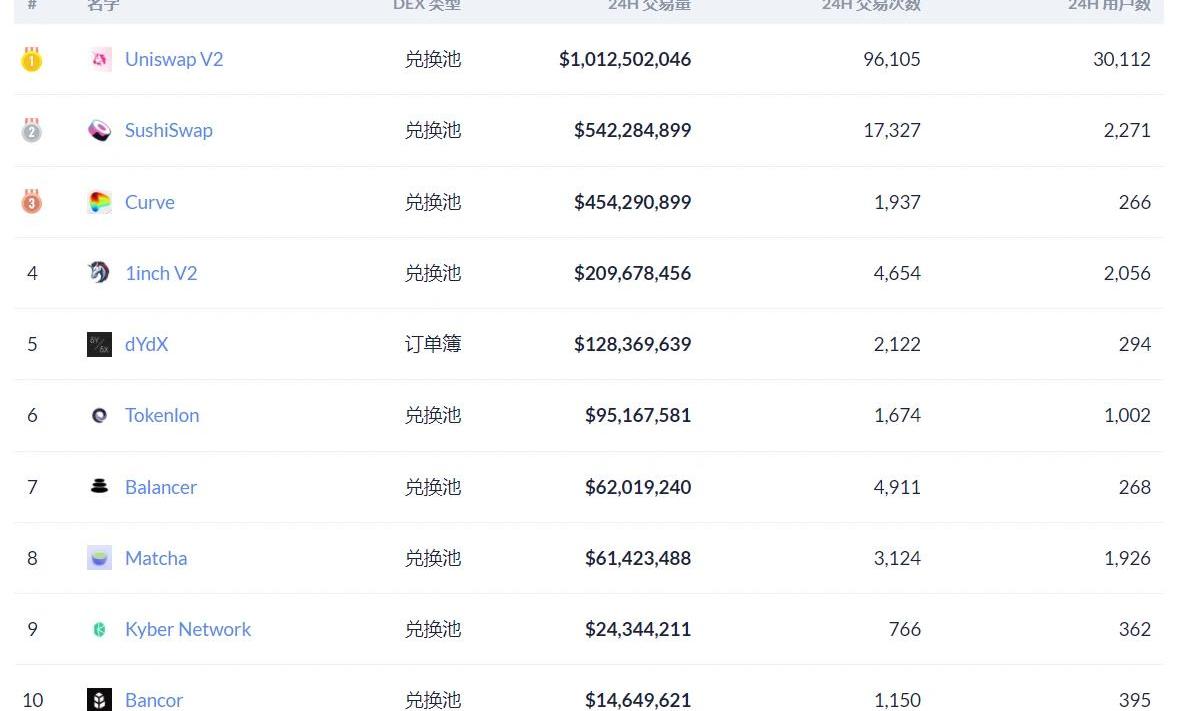Image resolution: width=1187 pixels, height=711 pixels.
Task: Click the Tokenlon logo icon
Action: (x=99, y=416)
